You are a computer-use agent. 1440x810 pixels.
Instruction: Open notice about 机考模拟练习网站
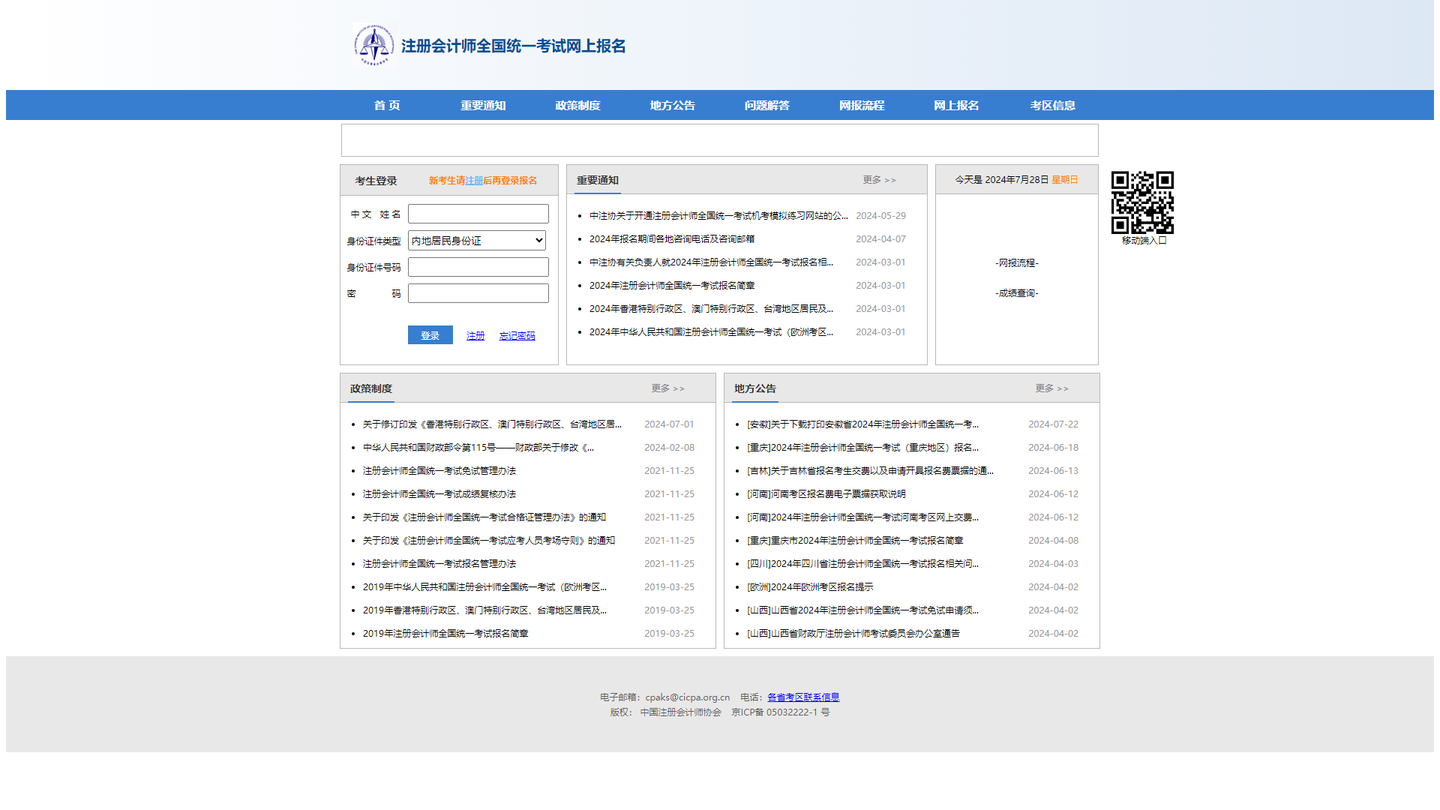(x=718, y=215)
